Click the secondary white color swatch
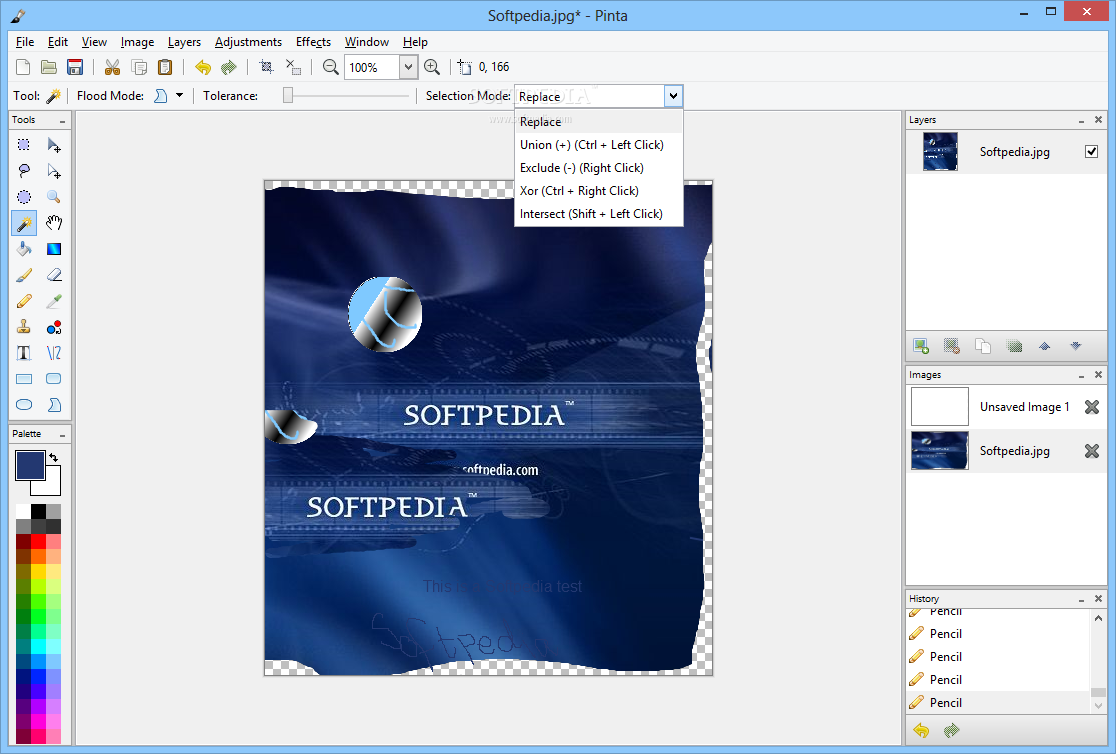1116x754 pixels. tap(49, 485)
